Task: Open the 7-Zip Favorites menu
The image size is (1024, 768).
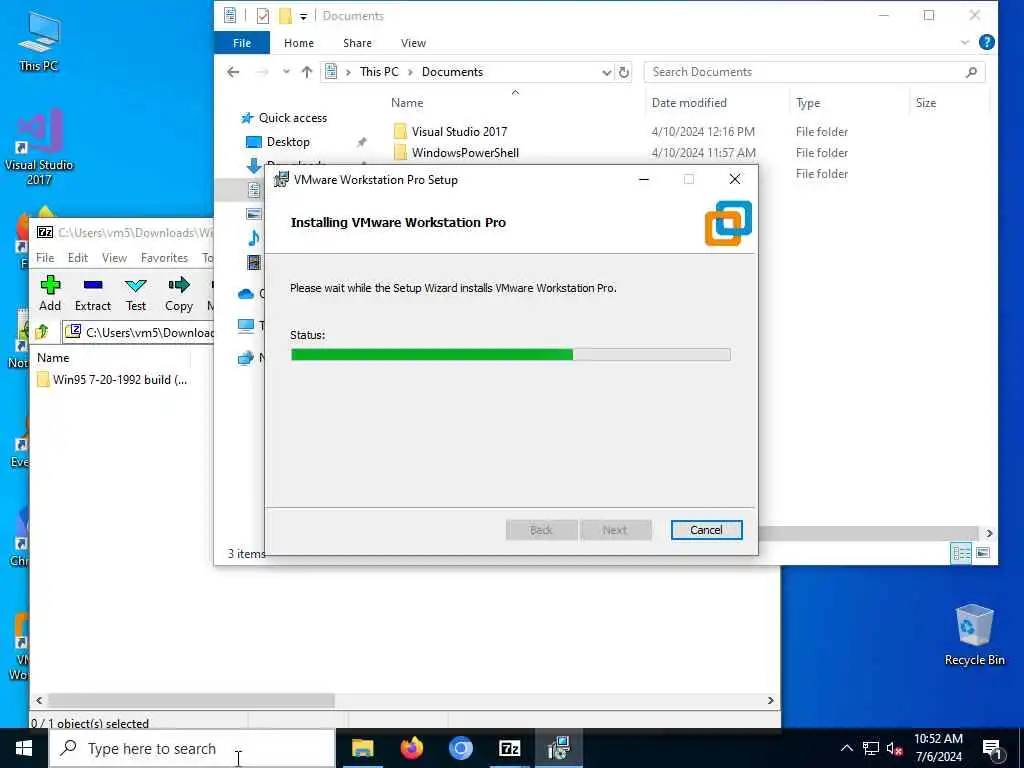Action: (x=164, y=258)
